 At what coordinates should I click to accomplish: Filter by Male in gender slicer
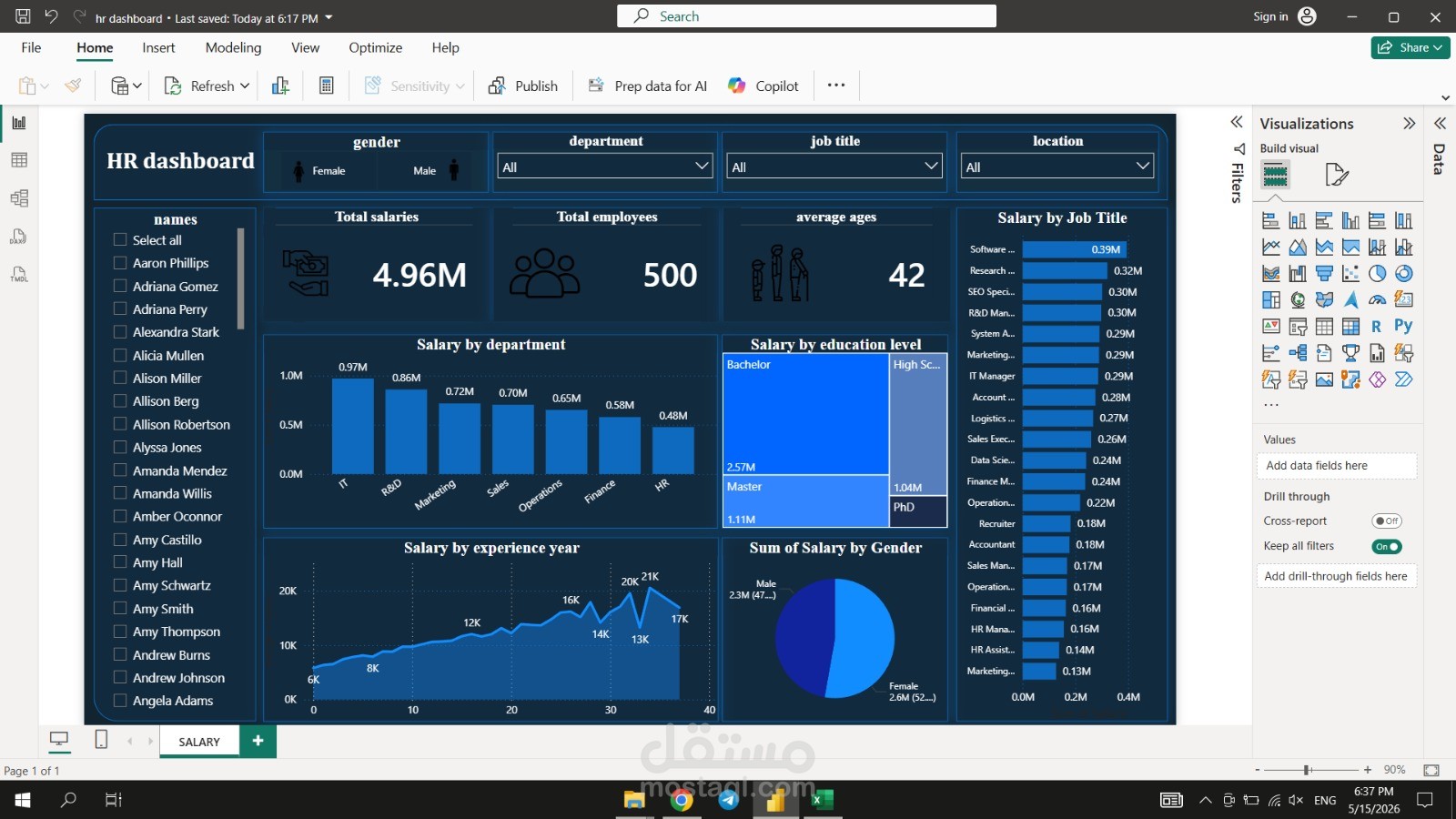(435, 170)
